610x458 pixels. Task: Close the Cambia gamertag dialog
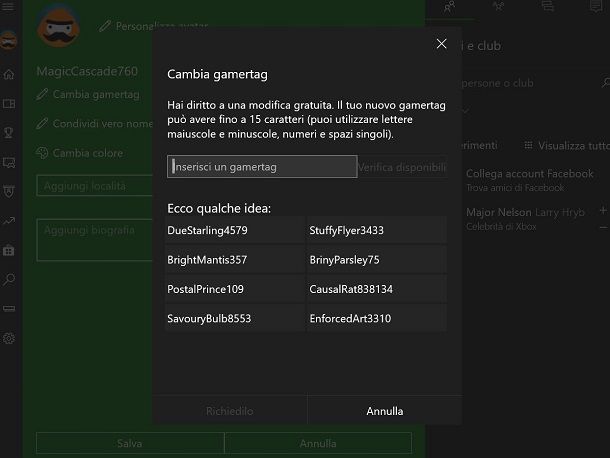441,44
